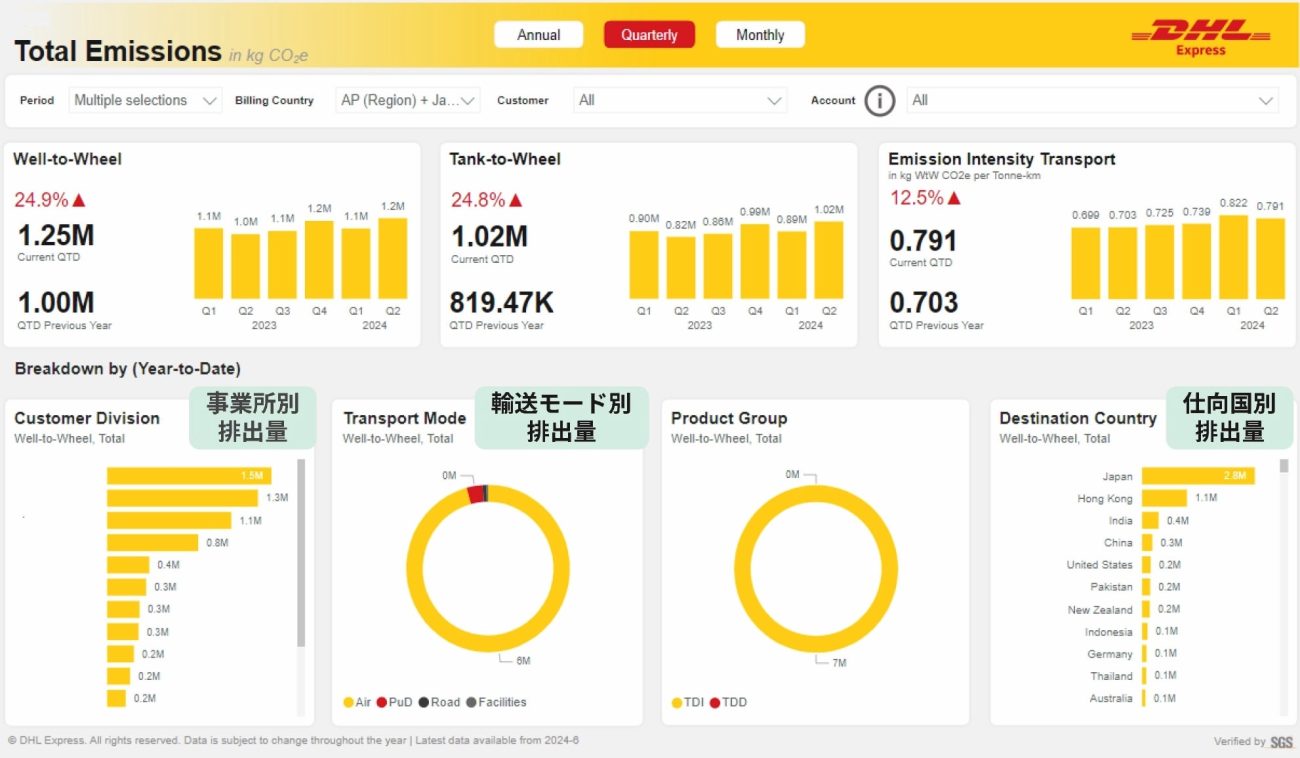Click the DHL Express logo

point(1200,38)
